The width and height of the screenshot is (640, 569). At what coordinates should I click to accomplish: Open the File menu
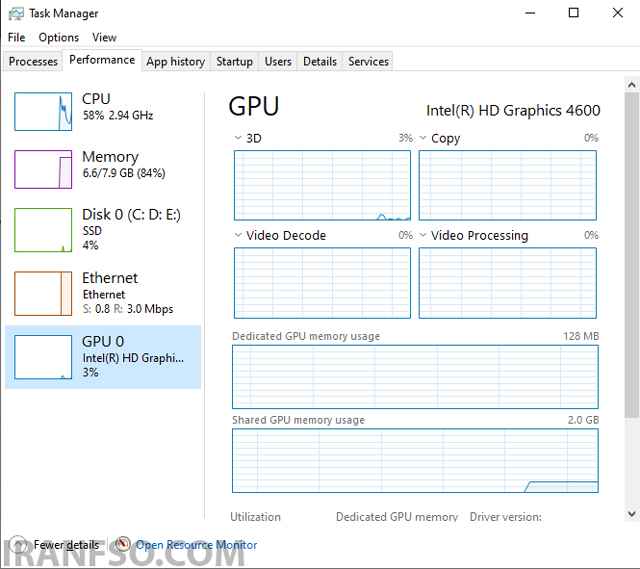[16, 38]
